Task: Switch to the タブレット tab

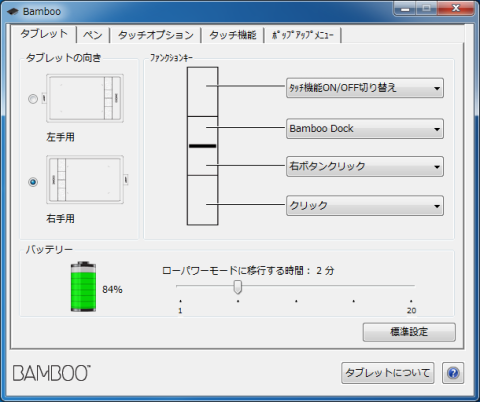Action: coord(44,34)
